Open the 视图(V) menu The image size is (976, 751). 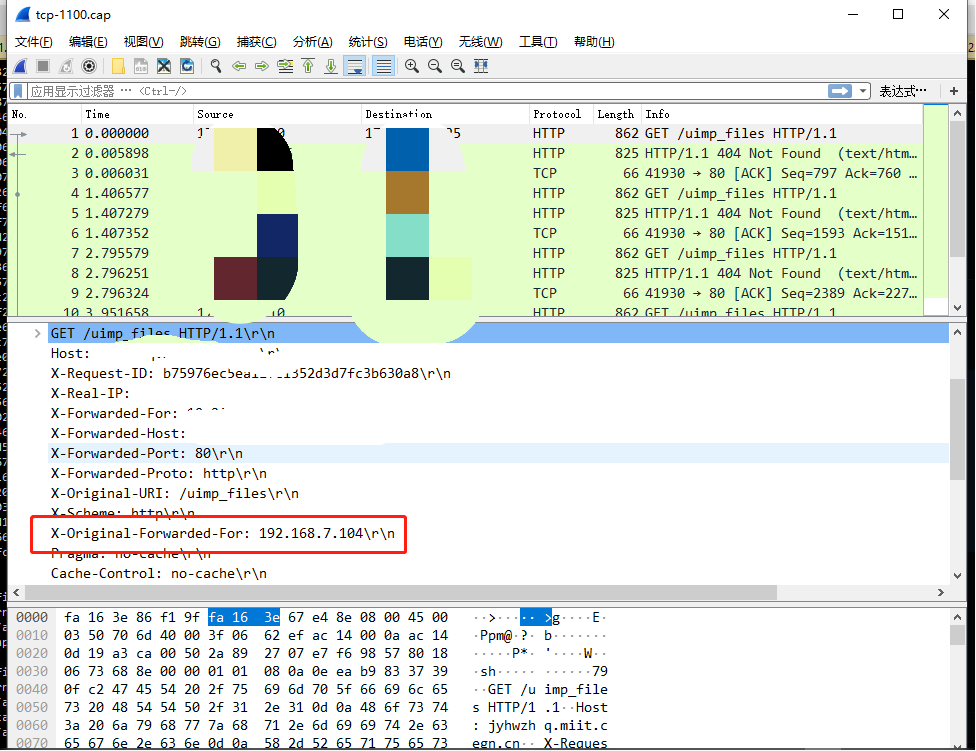point(143,42)
